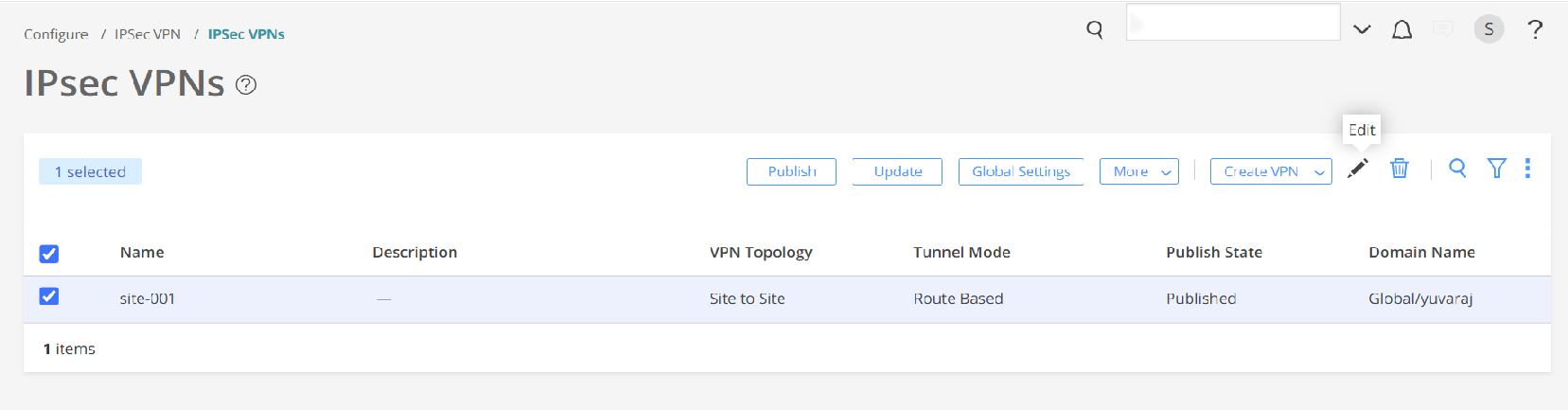Click the global search icon in header
Viewport: 1568px width, 410px height.
1095,29
